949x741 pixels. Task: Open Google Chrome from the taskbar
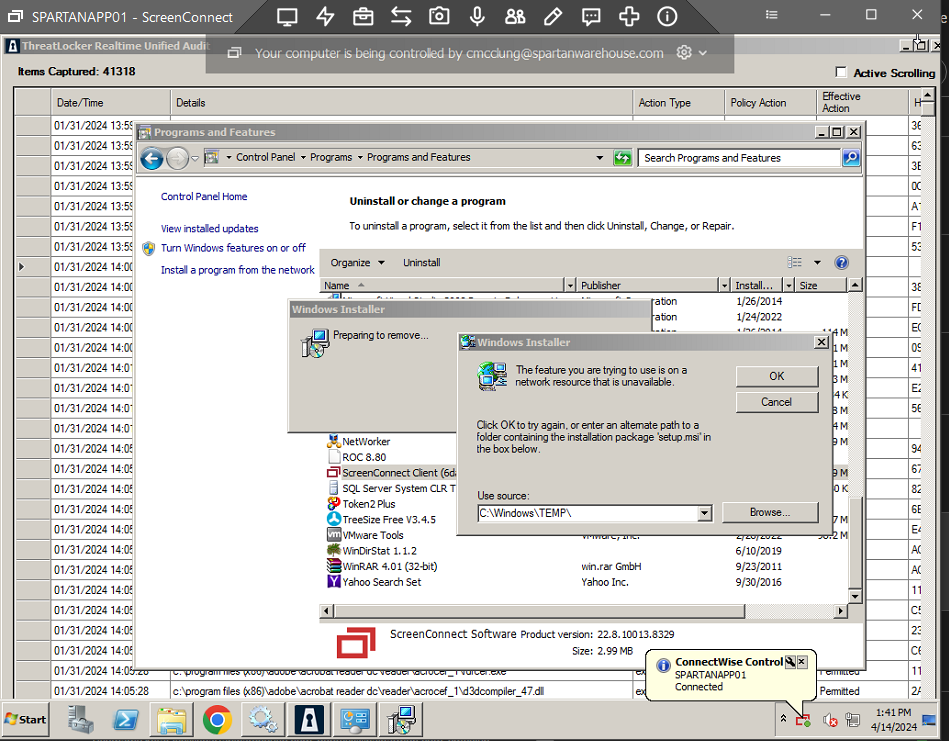coord(217,720)
